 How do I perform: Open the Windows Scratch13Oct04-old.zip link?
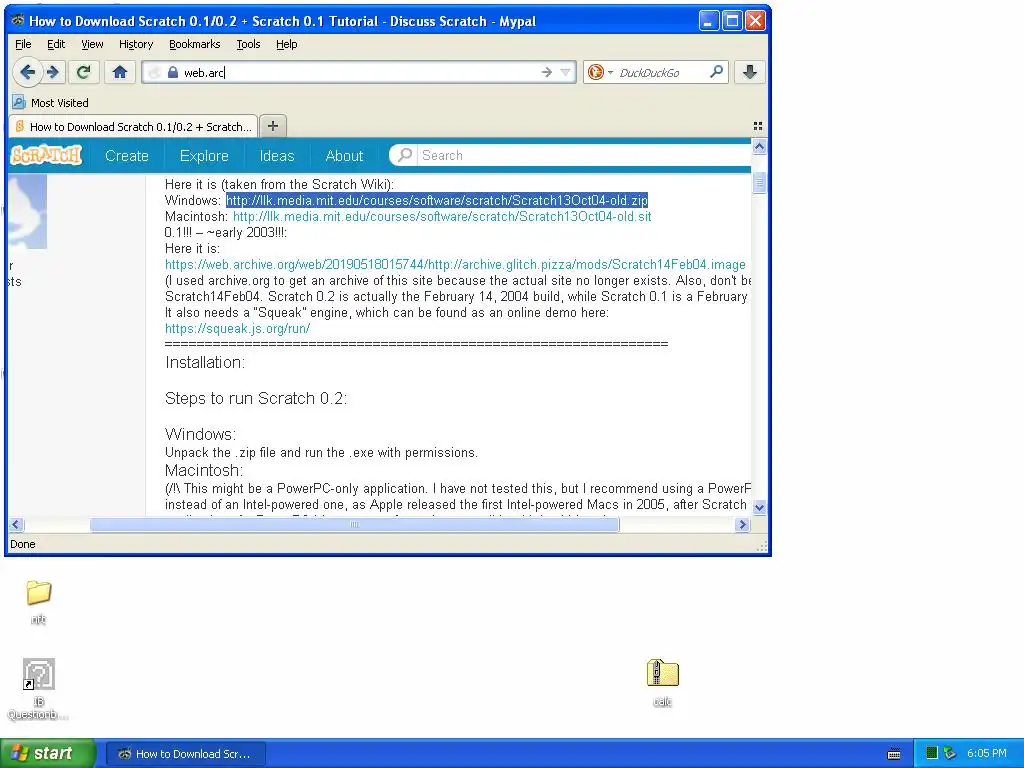tap(437, 200)
